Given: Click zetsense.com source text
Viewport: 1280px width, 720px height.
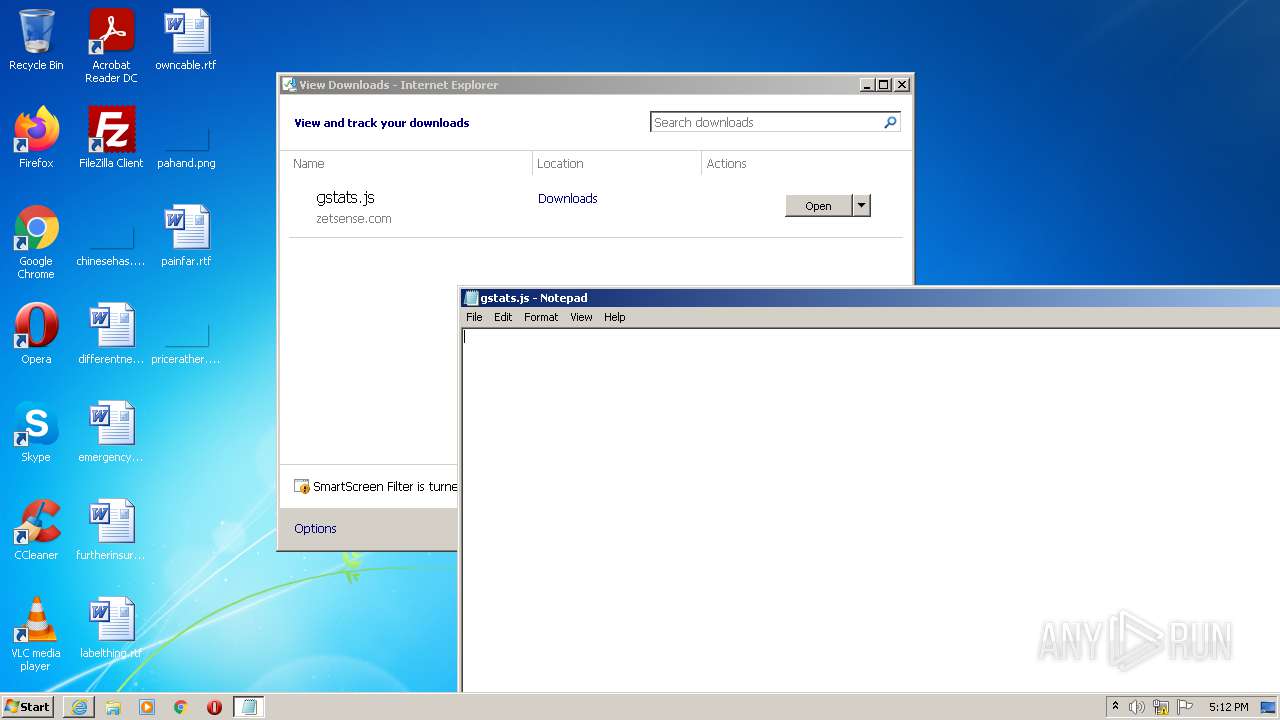Looking at the screenshot, I should (x=354, y=219).
